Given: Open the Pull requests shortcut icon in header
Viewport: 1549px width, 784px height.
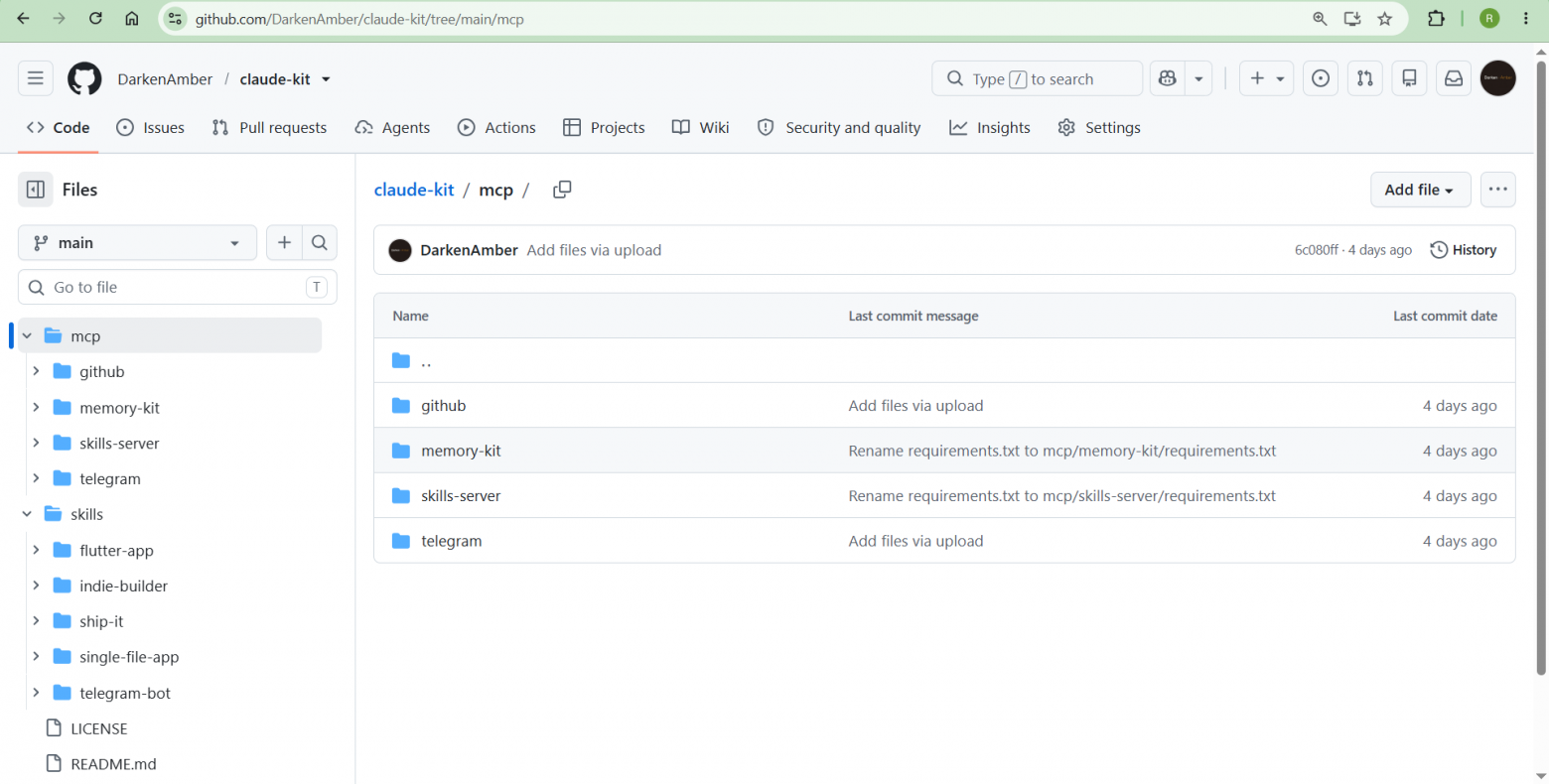Looking at the screenshot, I should (1365, 78).
